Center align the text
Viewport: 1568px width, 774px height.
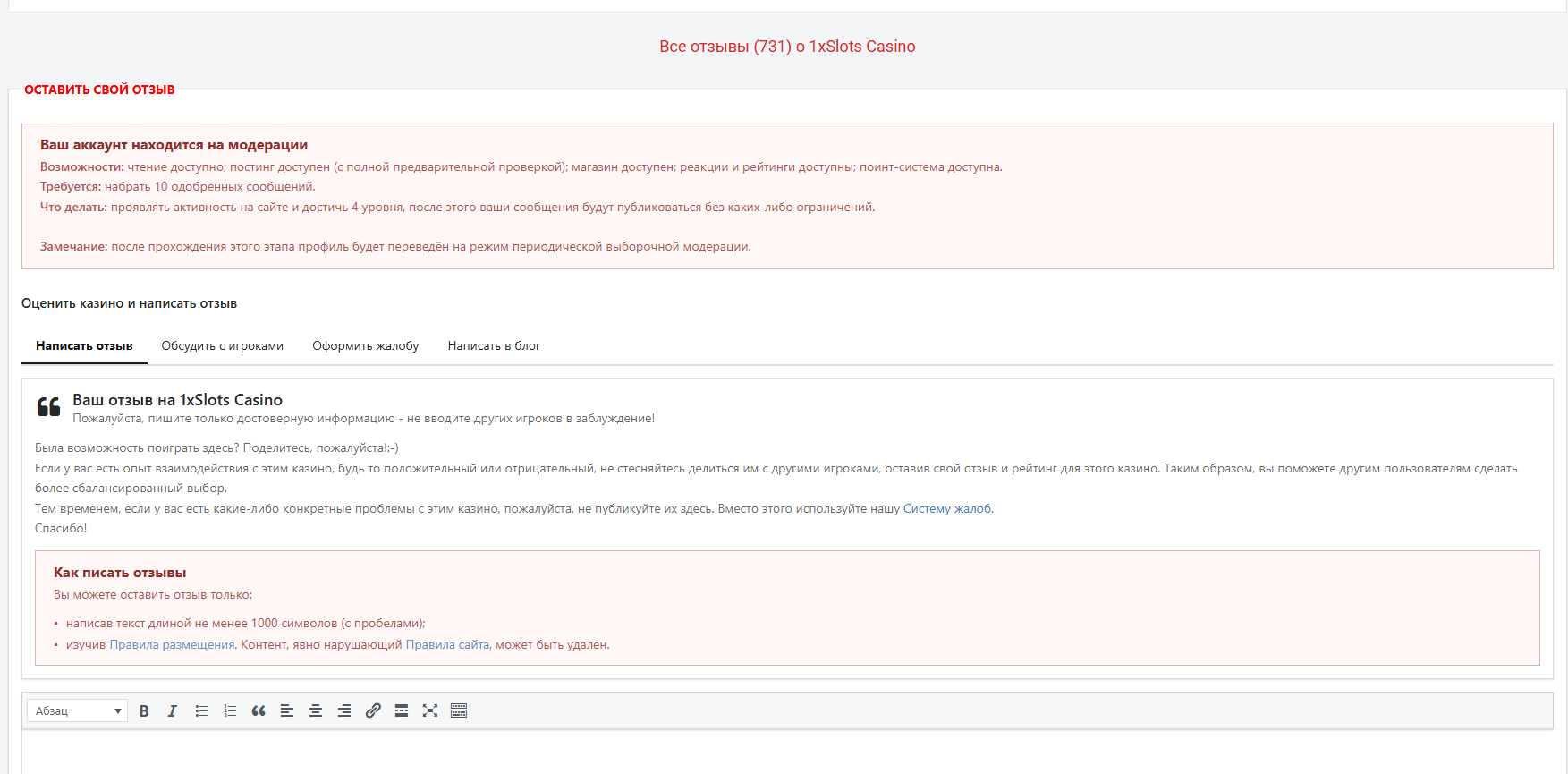click(x=316, y=710)
